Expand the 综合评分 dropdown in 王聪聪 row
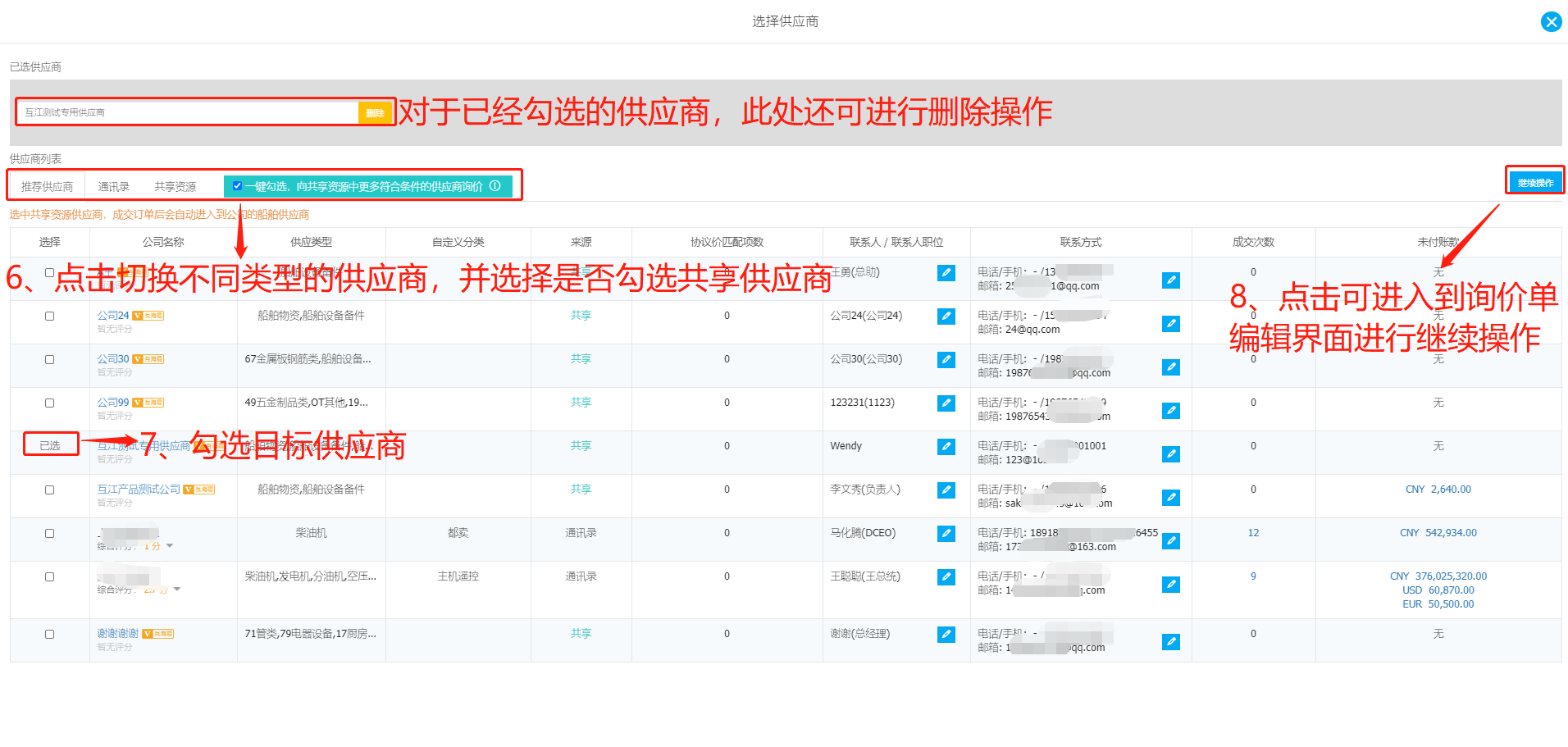This screenshot has height=747, width=1568. point(177,590)
